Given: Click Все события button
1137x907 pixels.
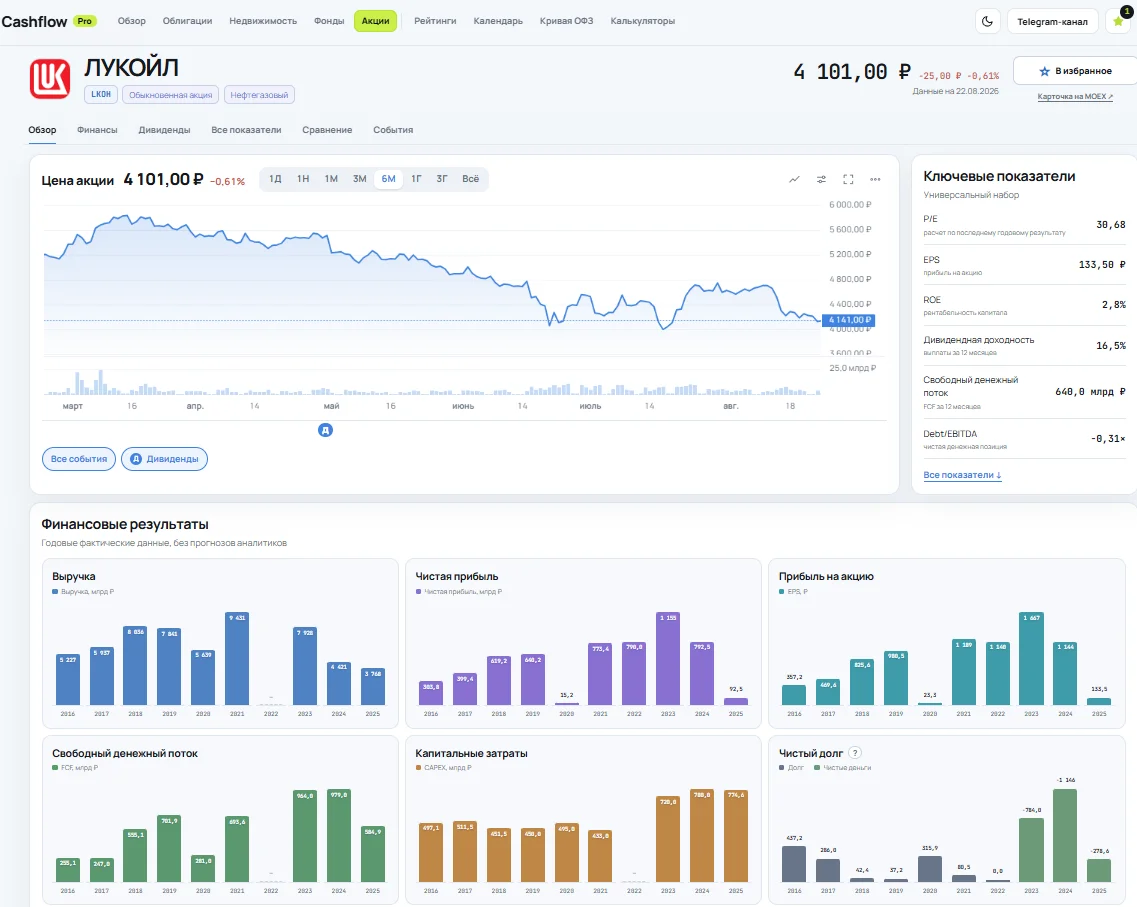Looking at the screenshot, I should (x=79, y=459).
